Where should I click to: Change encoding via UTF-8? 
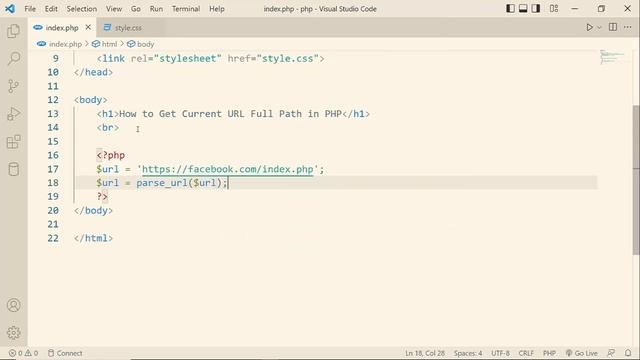click(x=500, y=353)
